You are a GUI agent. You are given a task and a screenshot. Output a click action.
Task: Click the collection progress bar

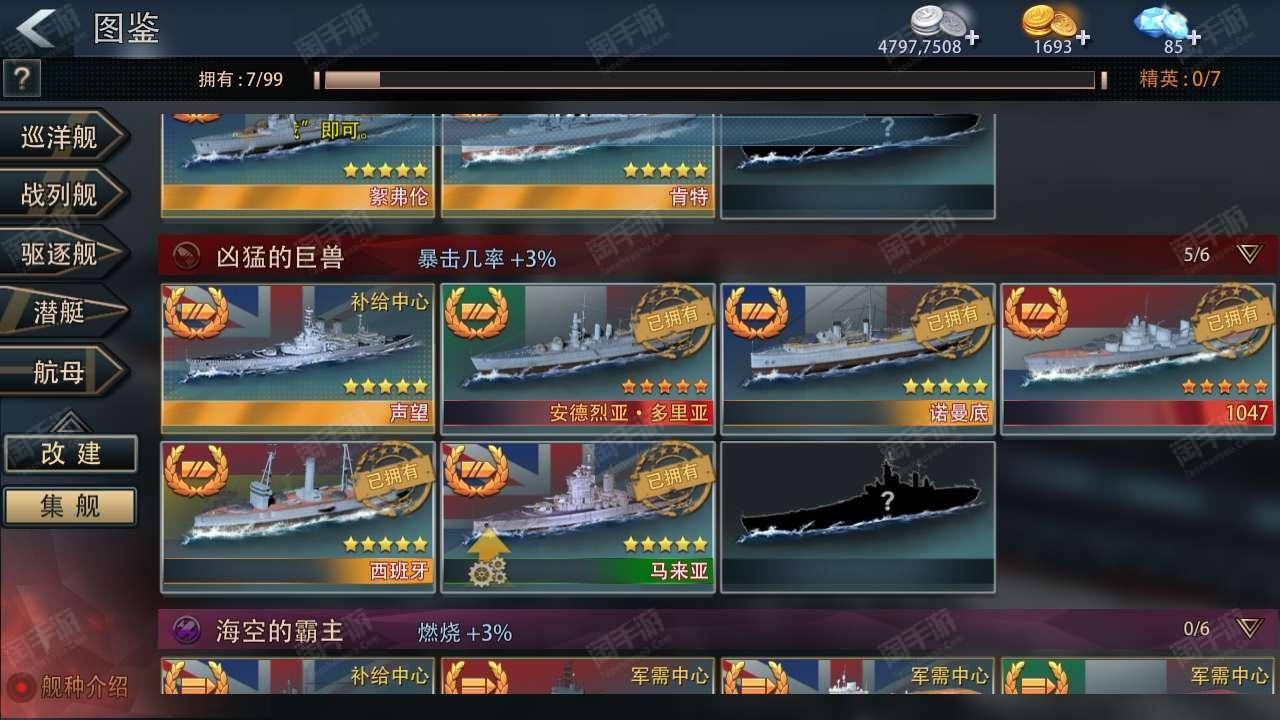coord(709,80)
